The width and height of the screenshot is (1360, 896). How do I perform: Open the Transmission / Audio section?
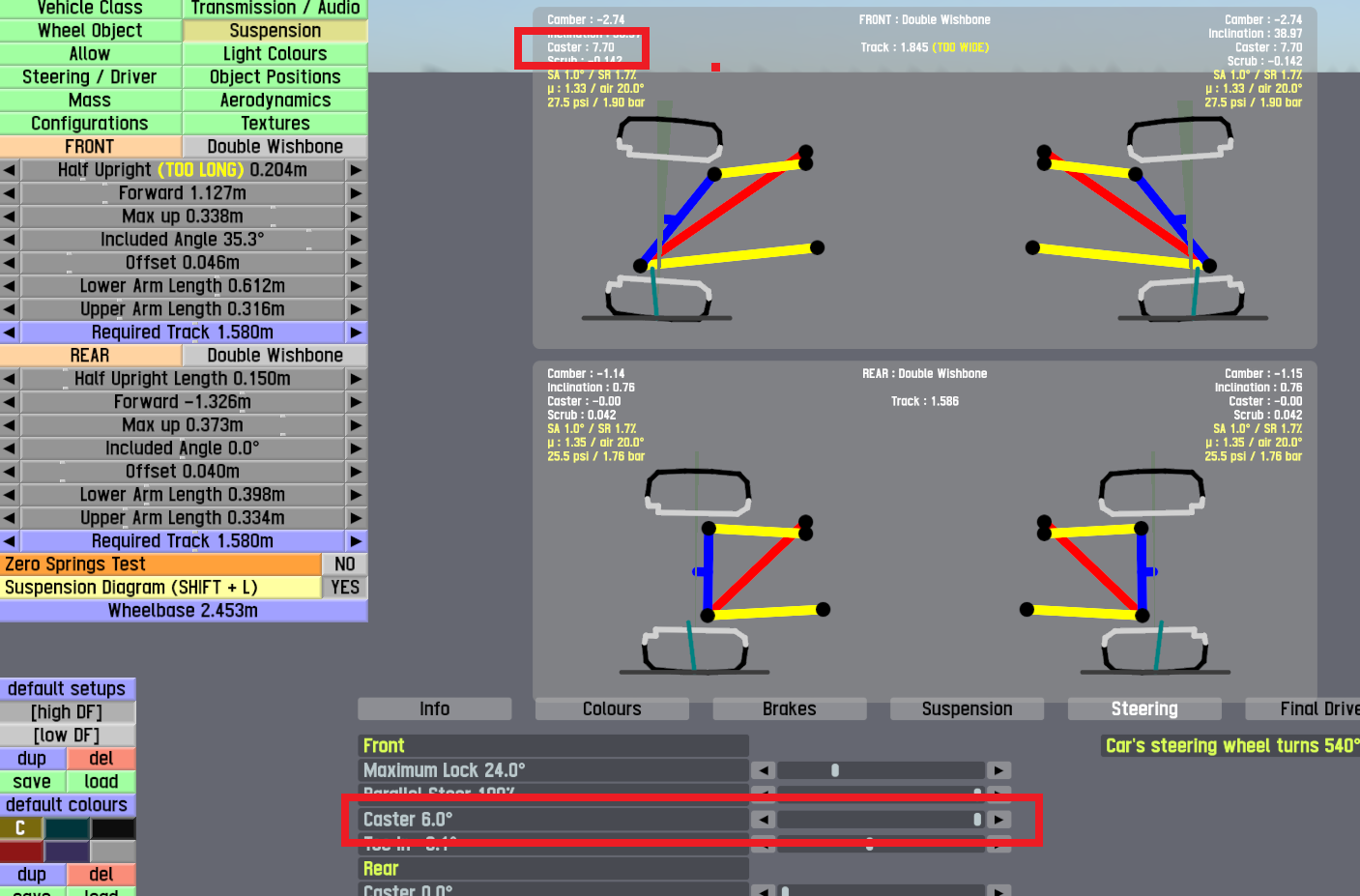275,9
